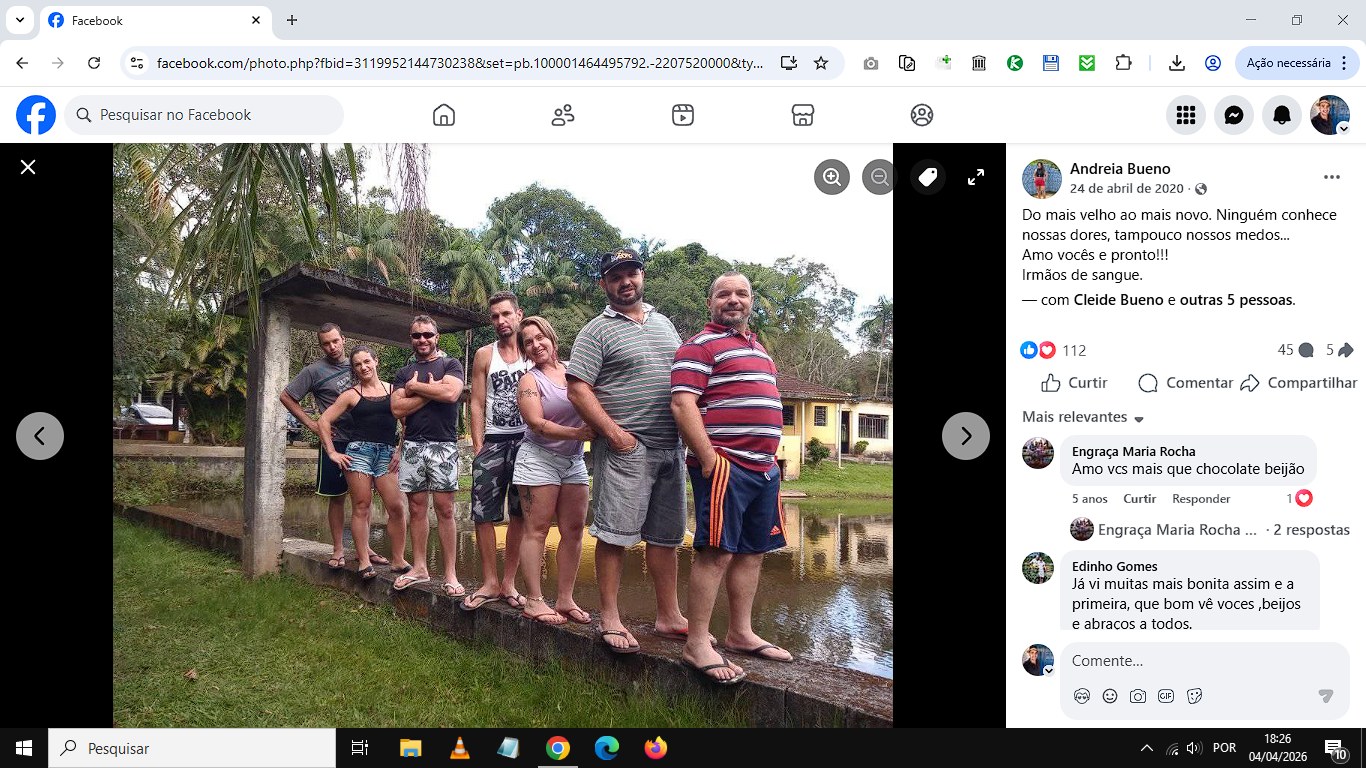Go to the Marketplace tab
The image size is (1366, 768).
click(x=802, y=115)
